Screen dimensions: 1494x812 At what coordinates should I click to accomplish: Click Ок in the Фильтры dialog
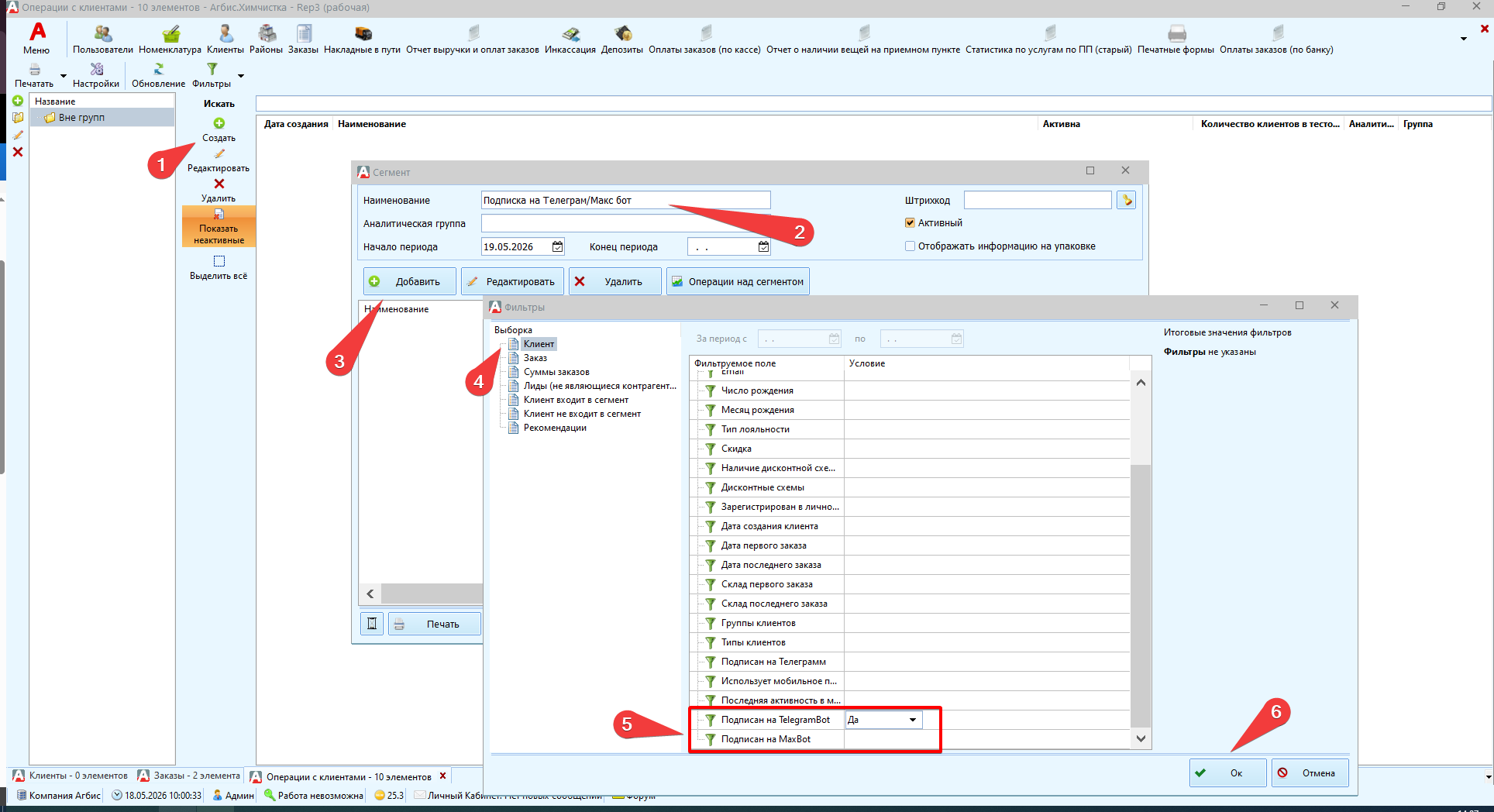tap(1228, 772)
